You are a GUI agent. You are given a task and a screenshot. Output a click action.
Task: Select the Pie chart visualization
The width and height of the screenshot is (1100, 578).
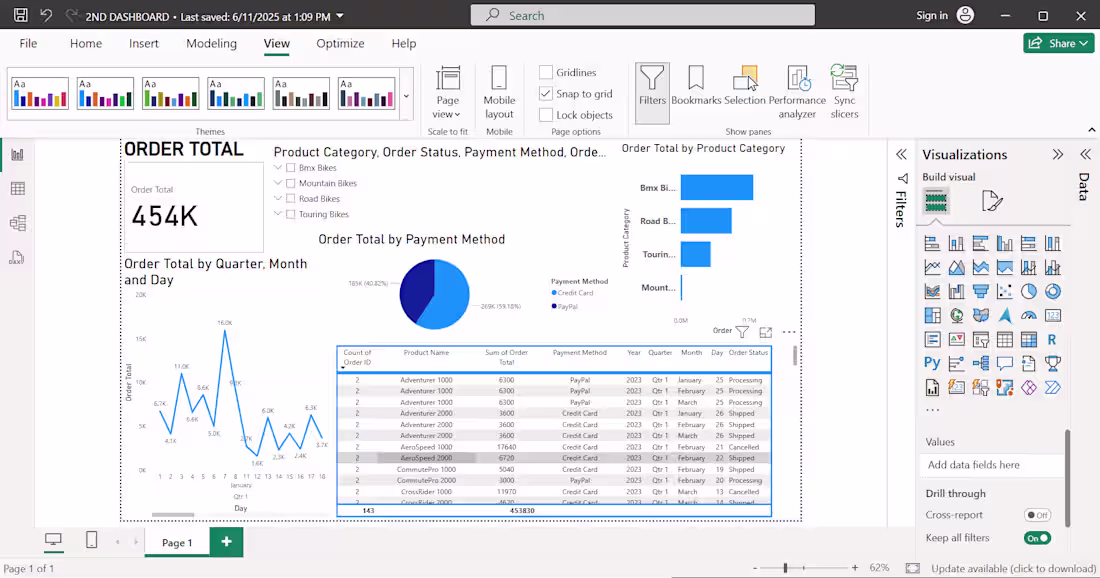1027,290
